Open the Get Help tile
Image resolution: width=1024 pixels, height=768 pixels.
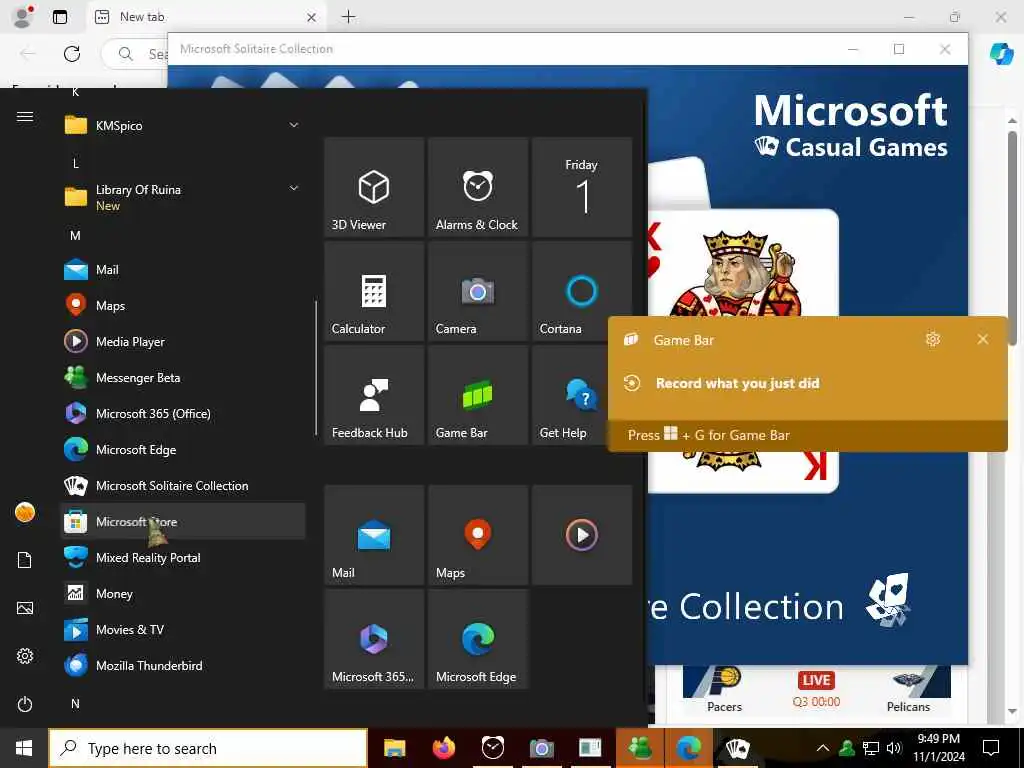point(570,395)
